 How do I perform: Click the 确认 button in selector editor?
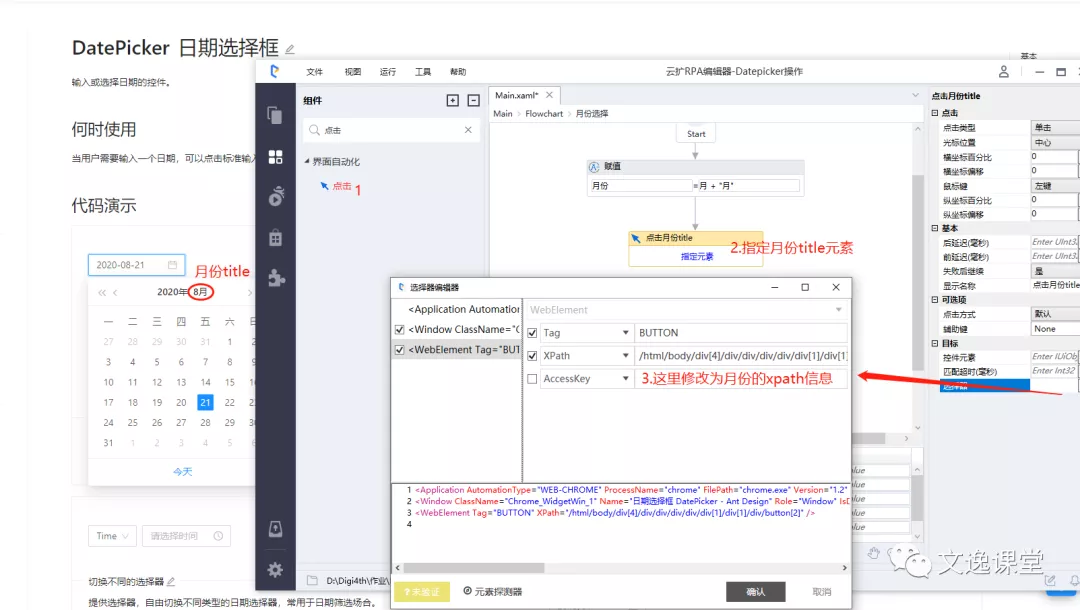pyautogui.click(x=755, y=592)
